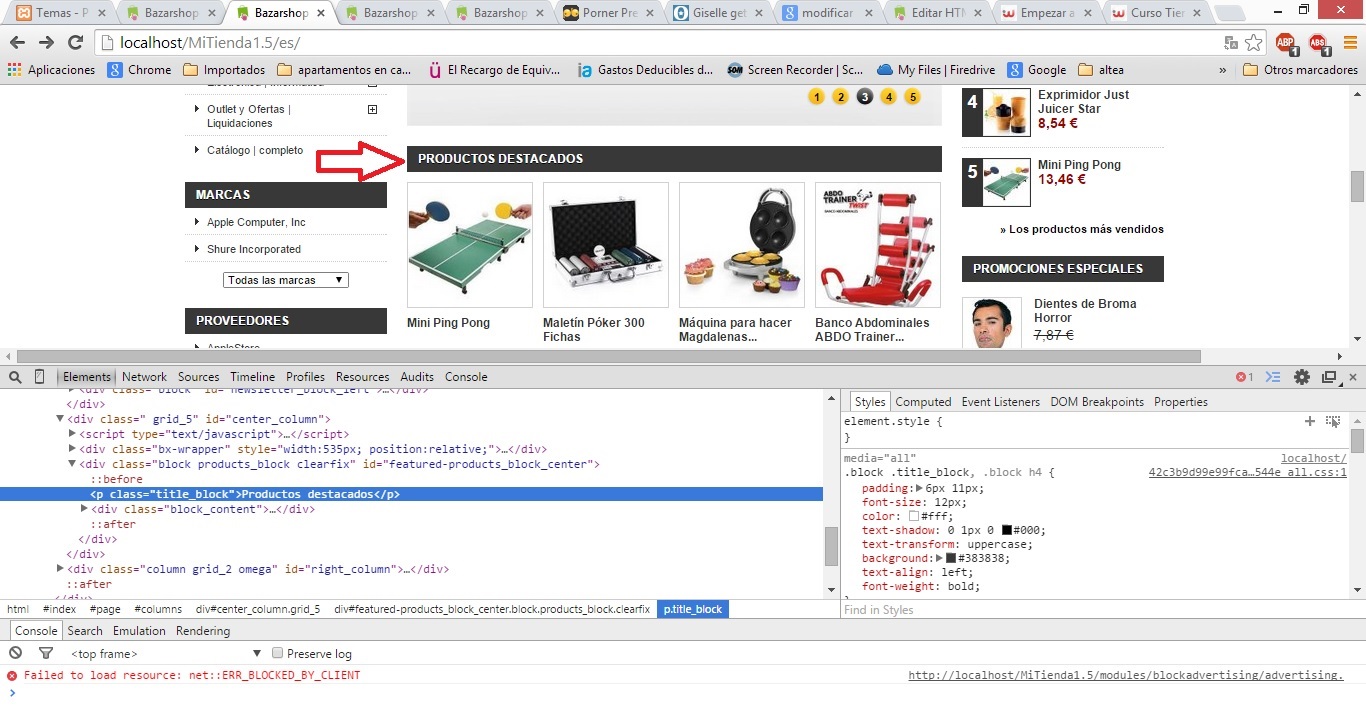Show more bookmarks chevron

(x=1223, y=70)
